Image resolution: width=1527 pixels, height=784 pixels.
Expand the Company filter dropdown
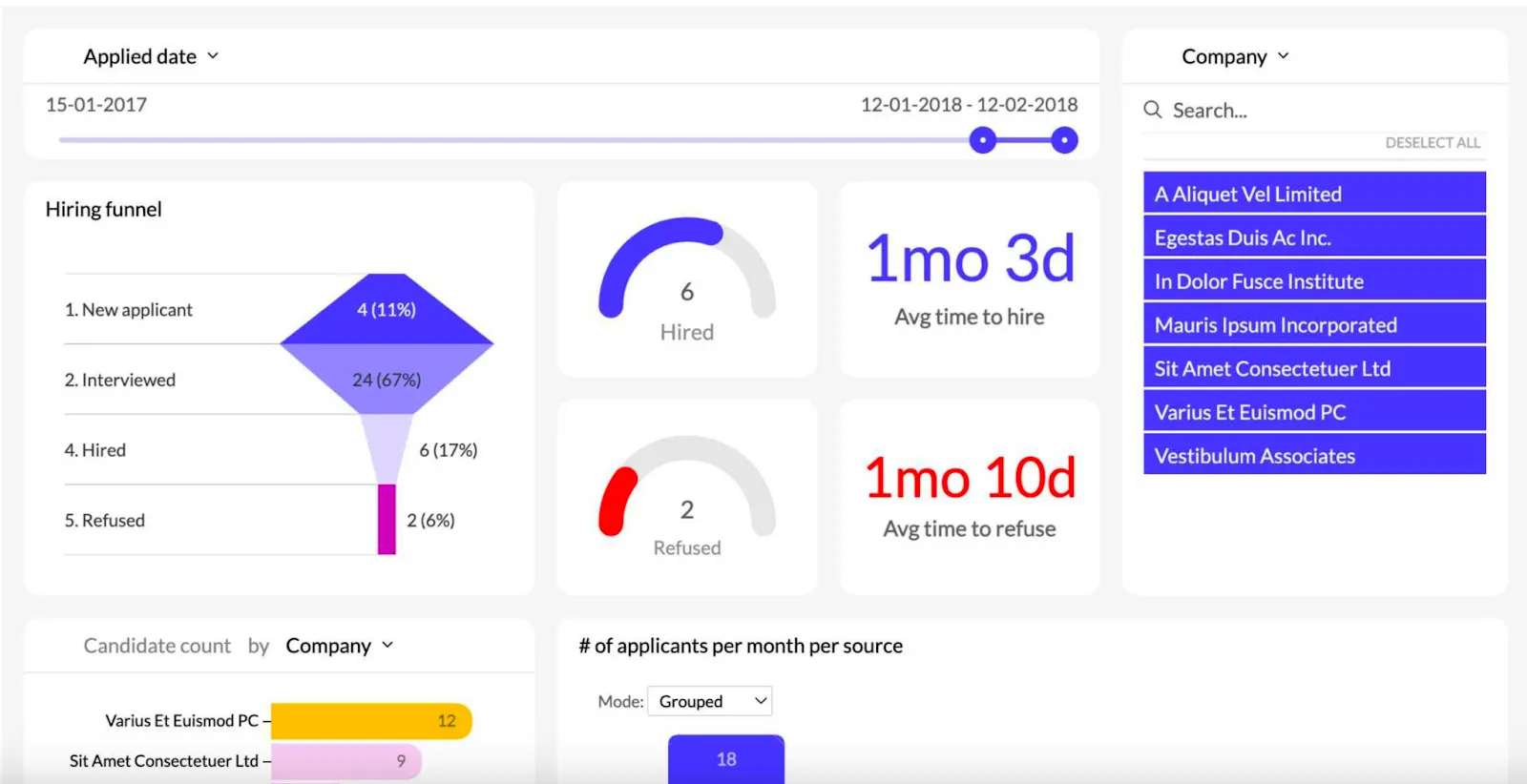point(1235,56)
